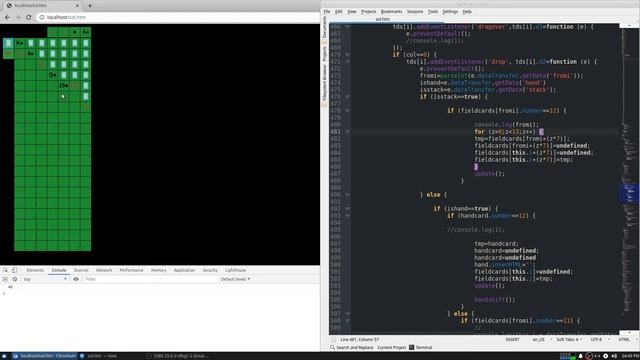Go forward in the Chromium browser
The image size is (640, 360).
point(18,17)
